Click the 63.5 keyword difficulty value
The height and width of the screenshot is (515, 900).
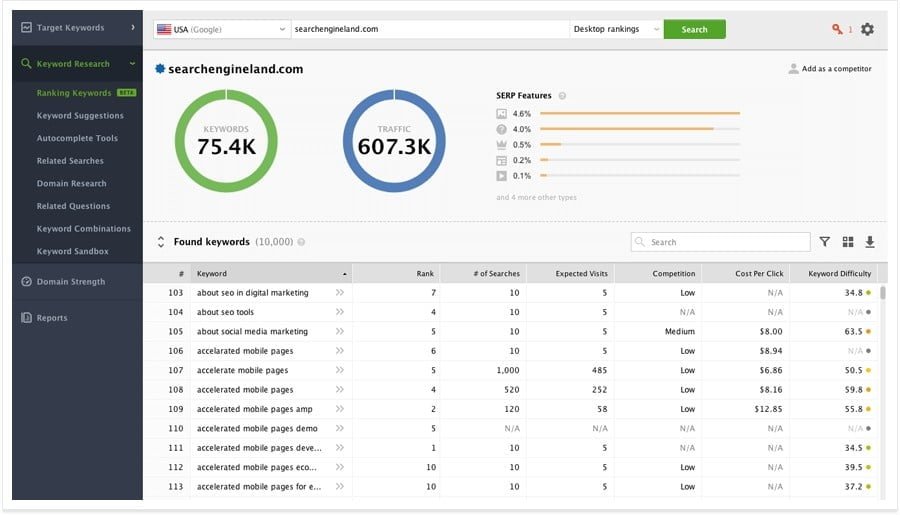click(x=853, y=331)
